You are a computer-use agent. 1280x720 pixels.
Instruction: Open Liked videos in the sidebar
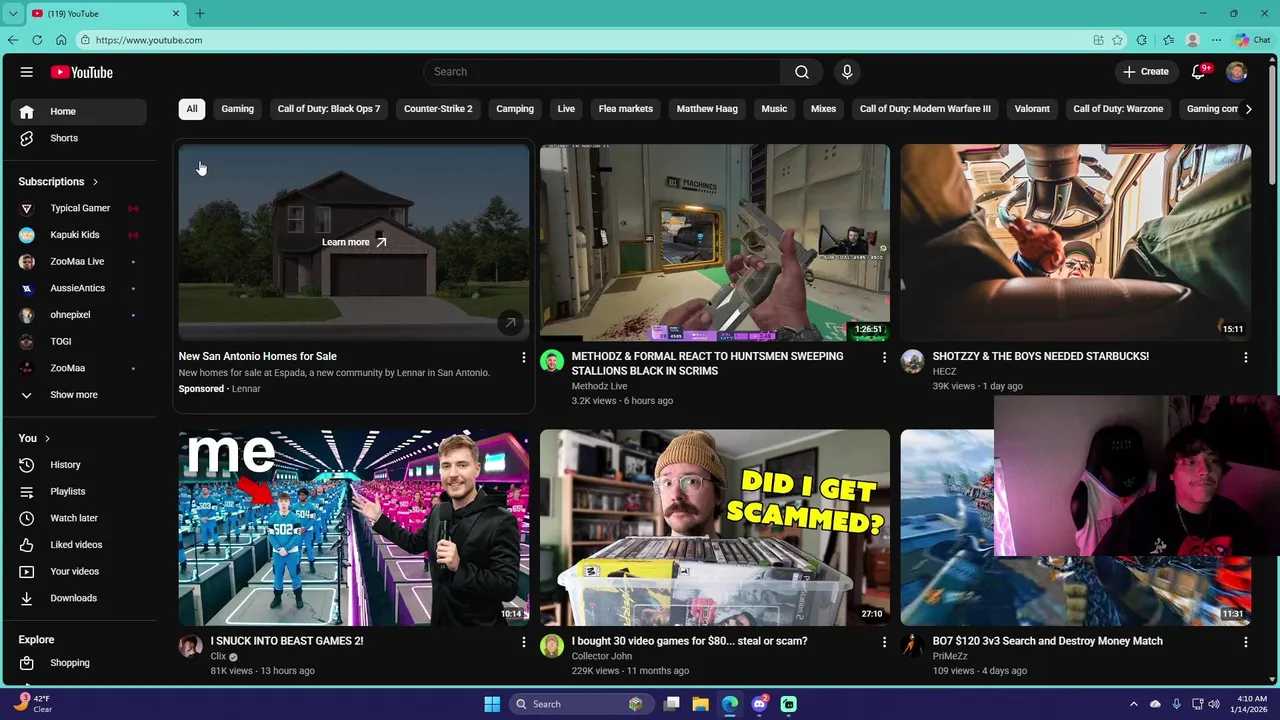79,545
